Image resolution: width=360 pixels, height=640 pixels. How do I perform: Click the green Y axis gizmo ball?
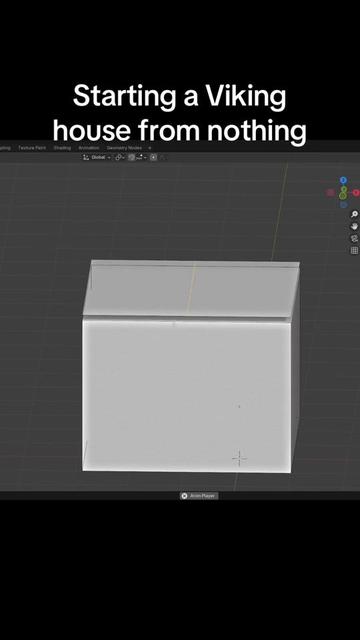pyautogui.click(x=344, y=189)
